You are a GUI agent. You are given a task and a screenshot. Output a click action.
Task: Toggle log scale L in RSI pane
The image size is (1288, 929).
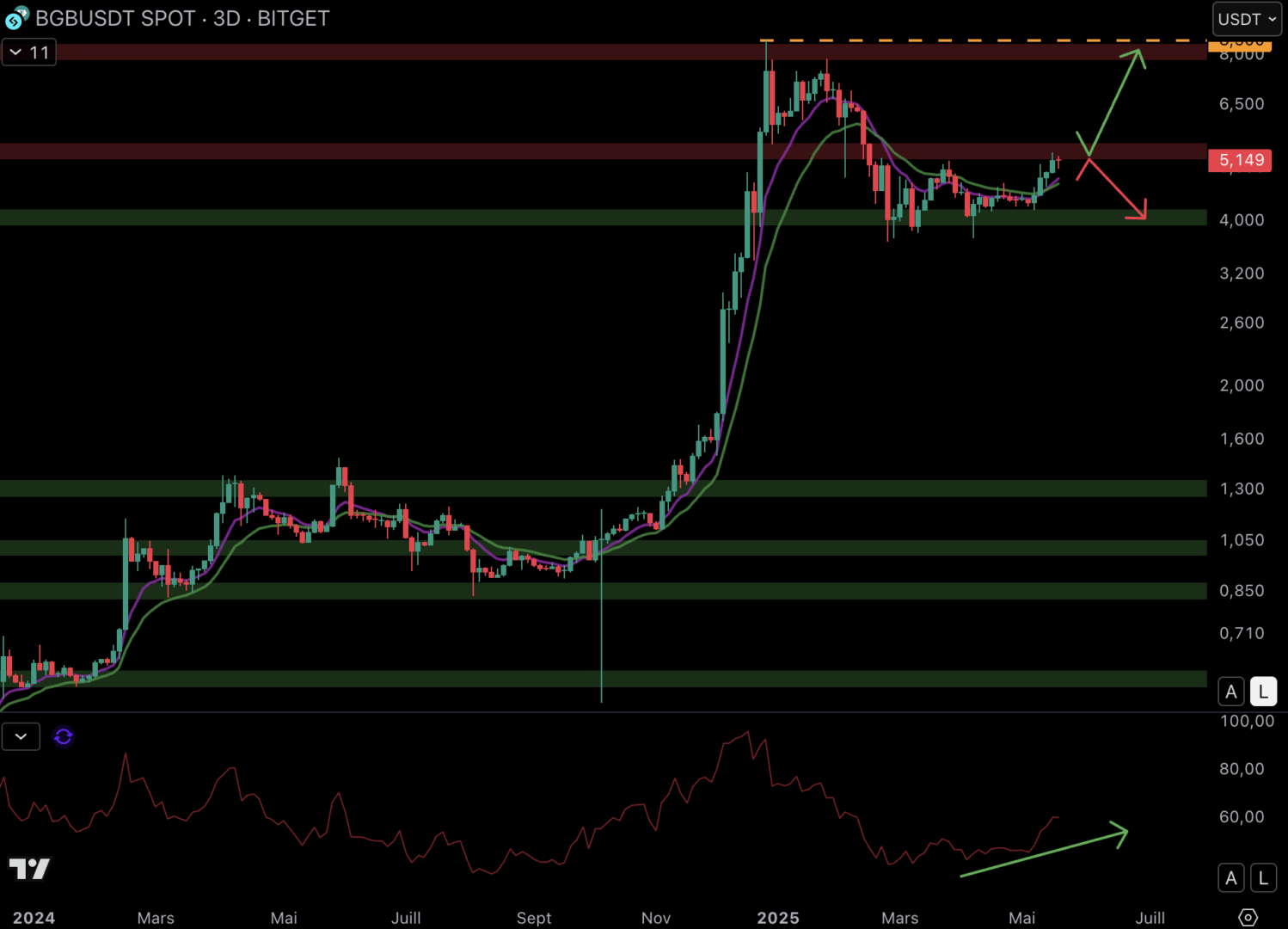pos(1263,878)
